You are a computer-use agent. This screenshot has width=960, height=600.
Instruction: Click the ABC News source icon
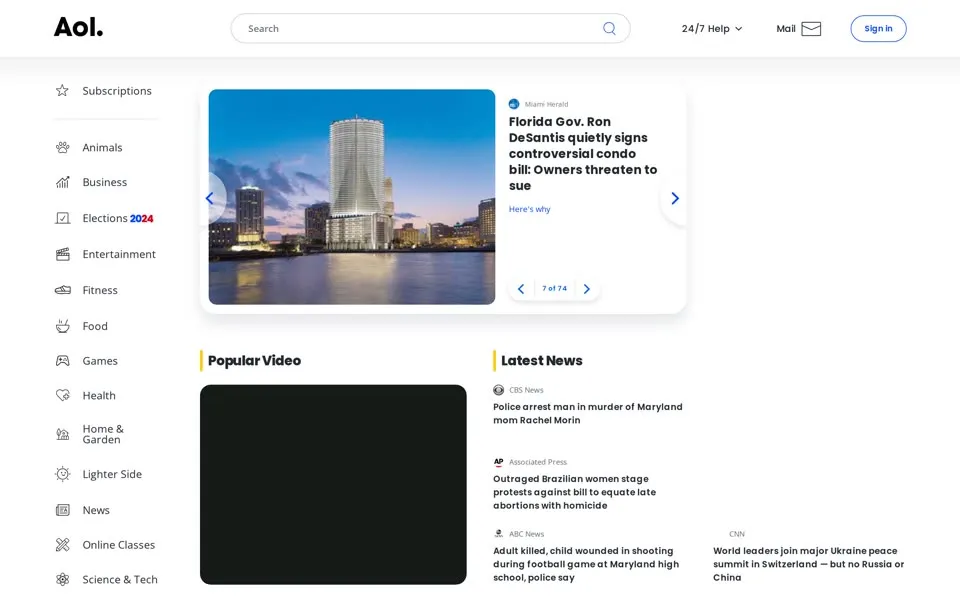tap(498, 534)
